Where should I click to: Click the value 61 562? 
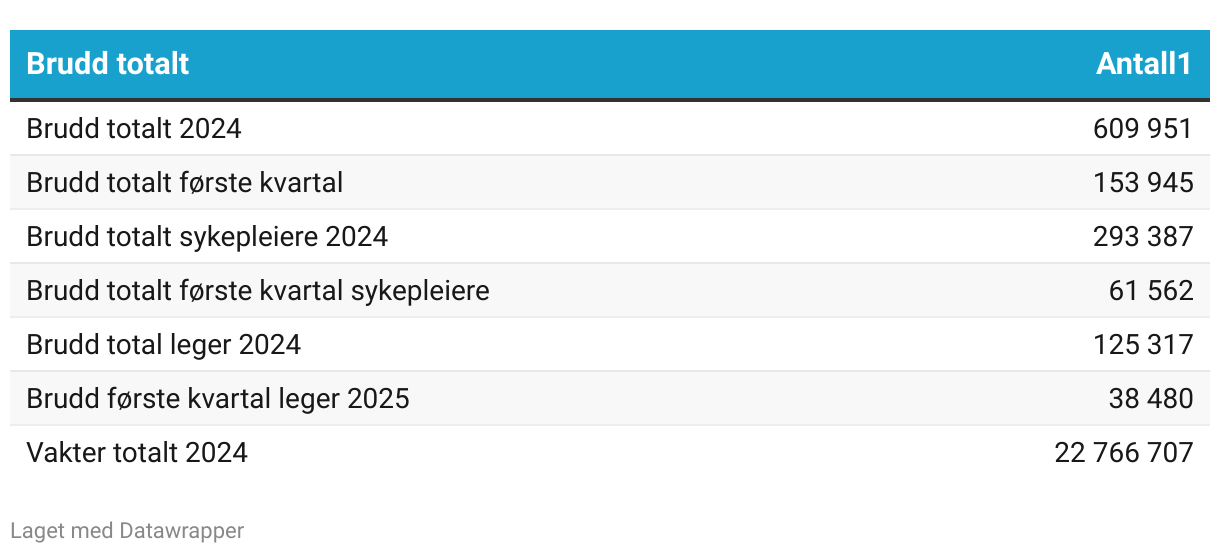click(1151, 291)
